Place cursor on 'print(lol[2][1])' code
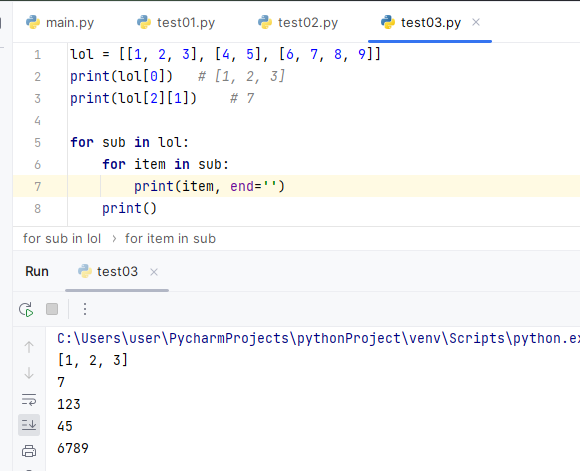This screenshot has width=580, height=471. 134,98
